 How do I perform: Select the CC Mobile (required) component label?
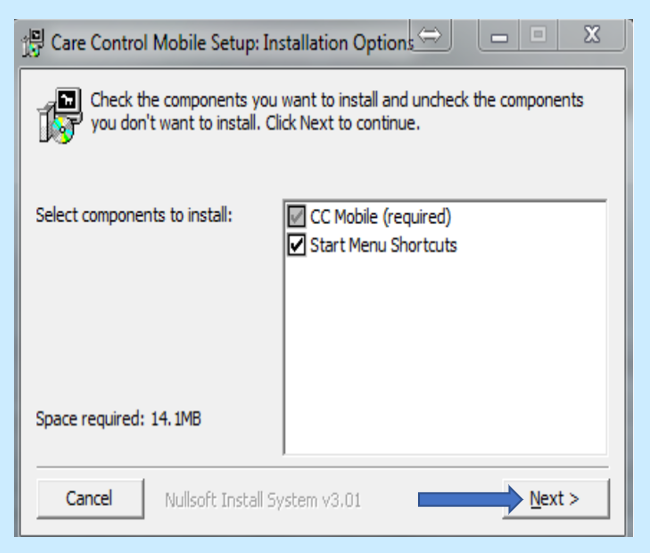(x=380, y=217)
